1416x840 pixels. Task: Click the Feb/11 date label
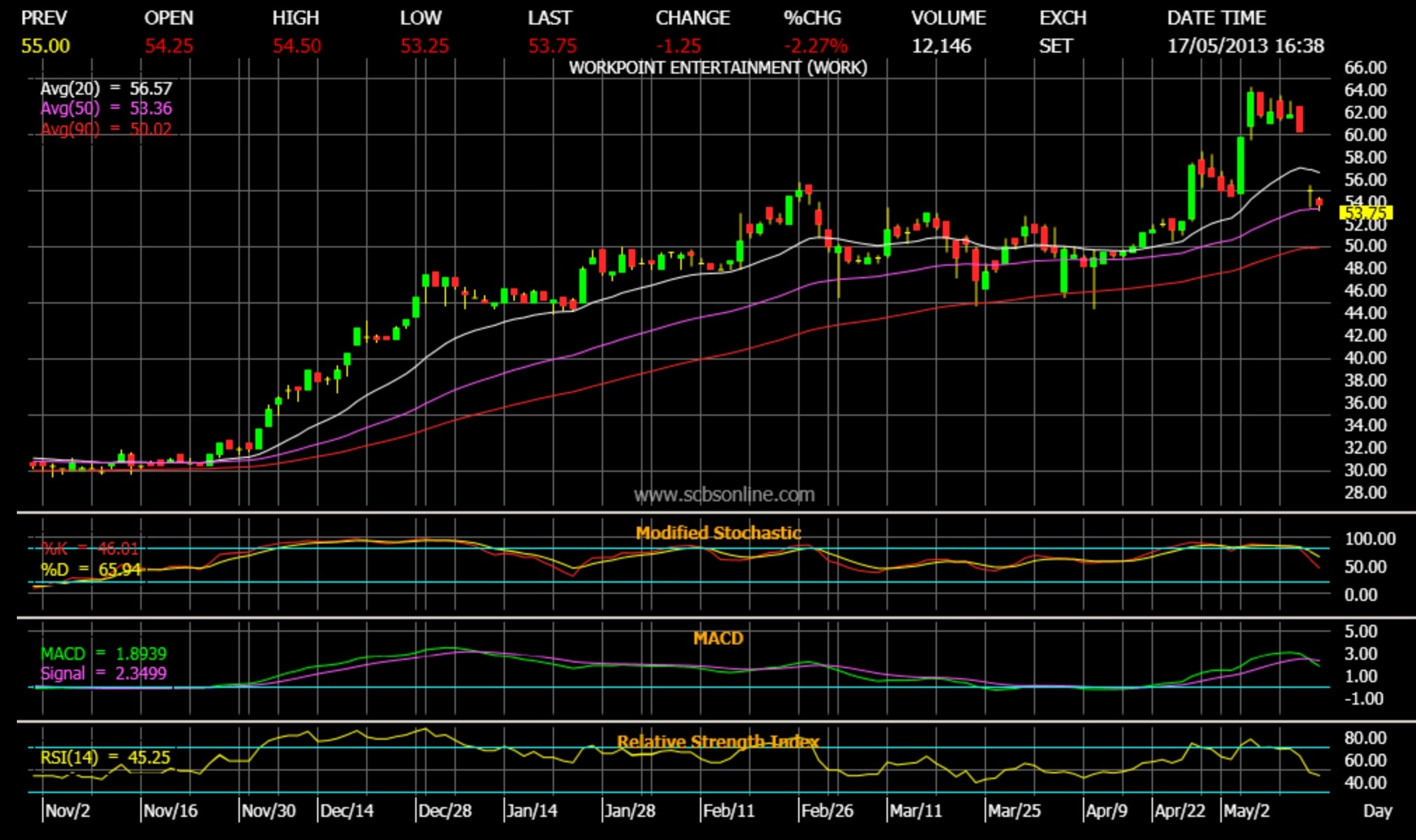point(729,811)
